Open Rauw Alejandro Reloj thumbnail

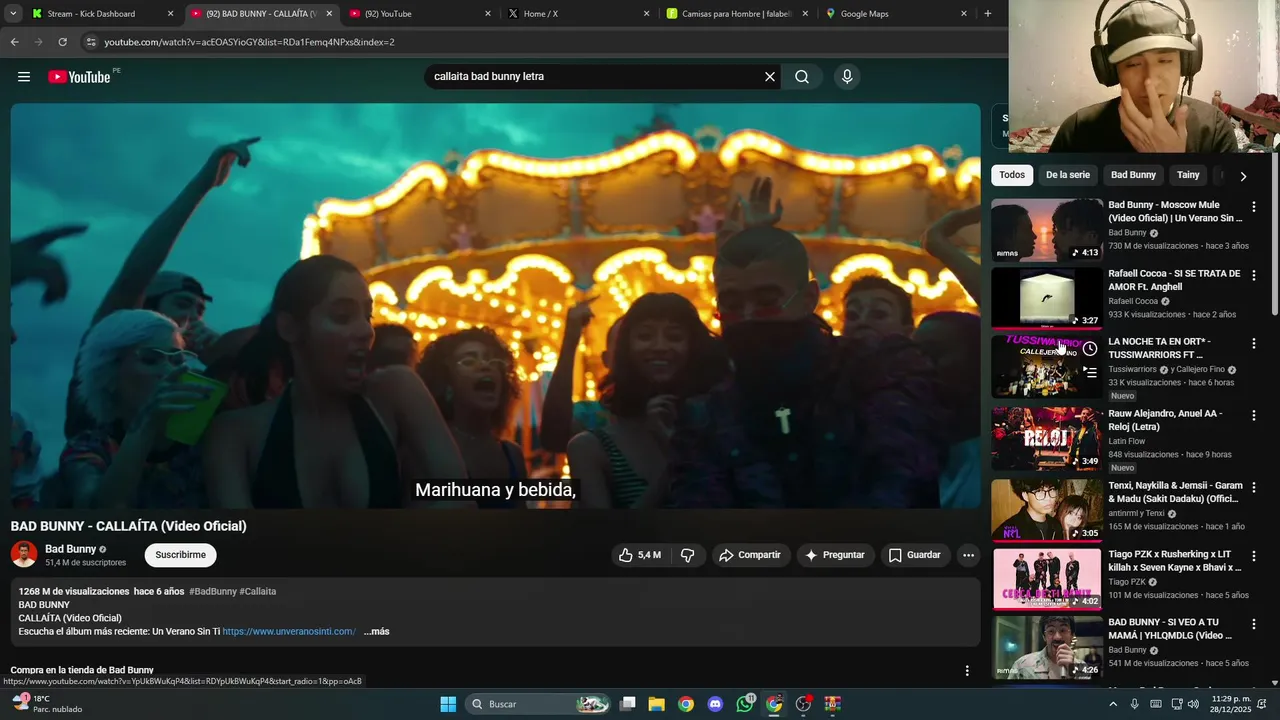tap(1046, 439)
